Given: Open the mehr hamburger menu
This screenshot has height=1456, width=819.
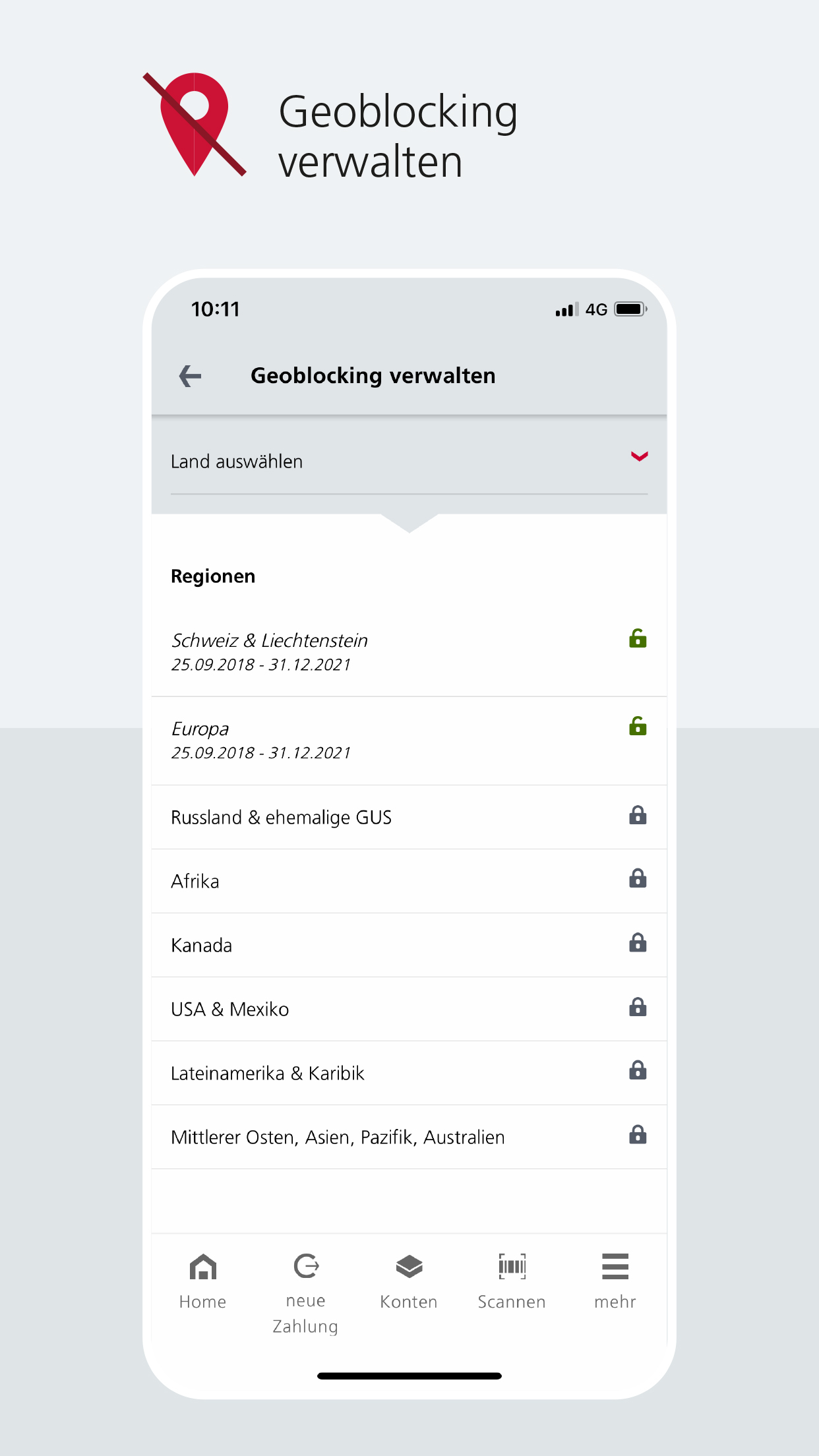Looking at the screenshot, I should click(615, 1266).
